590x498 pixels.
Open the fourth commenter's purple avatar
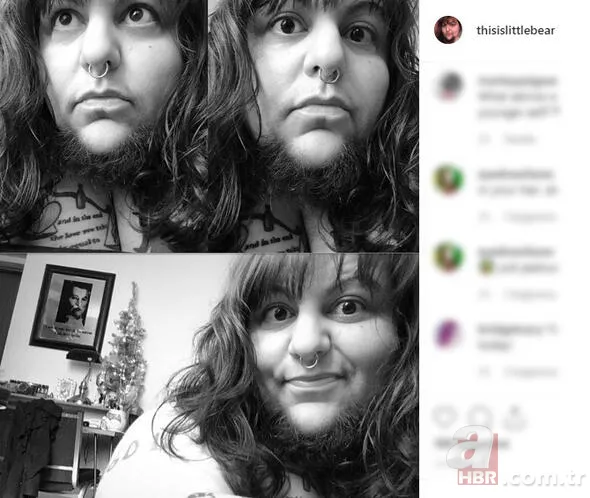[x=449, y=334]
